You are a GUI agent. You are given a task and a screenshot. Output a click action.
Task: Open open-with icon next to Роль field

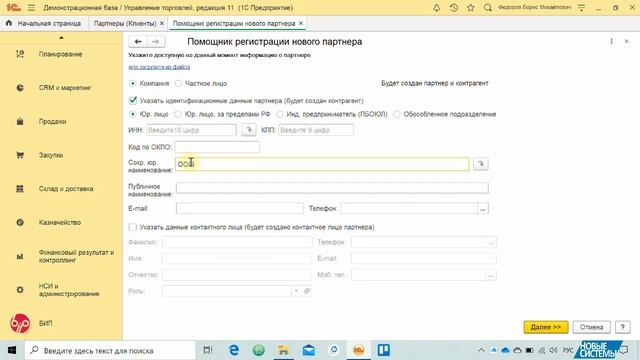[307, 291]
